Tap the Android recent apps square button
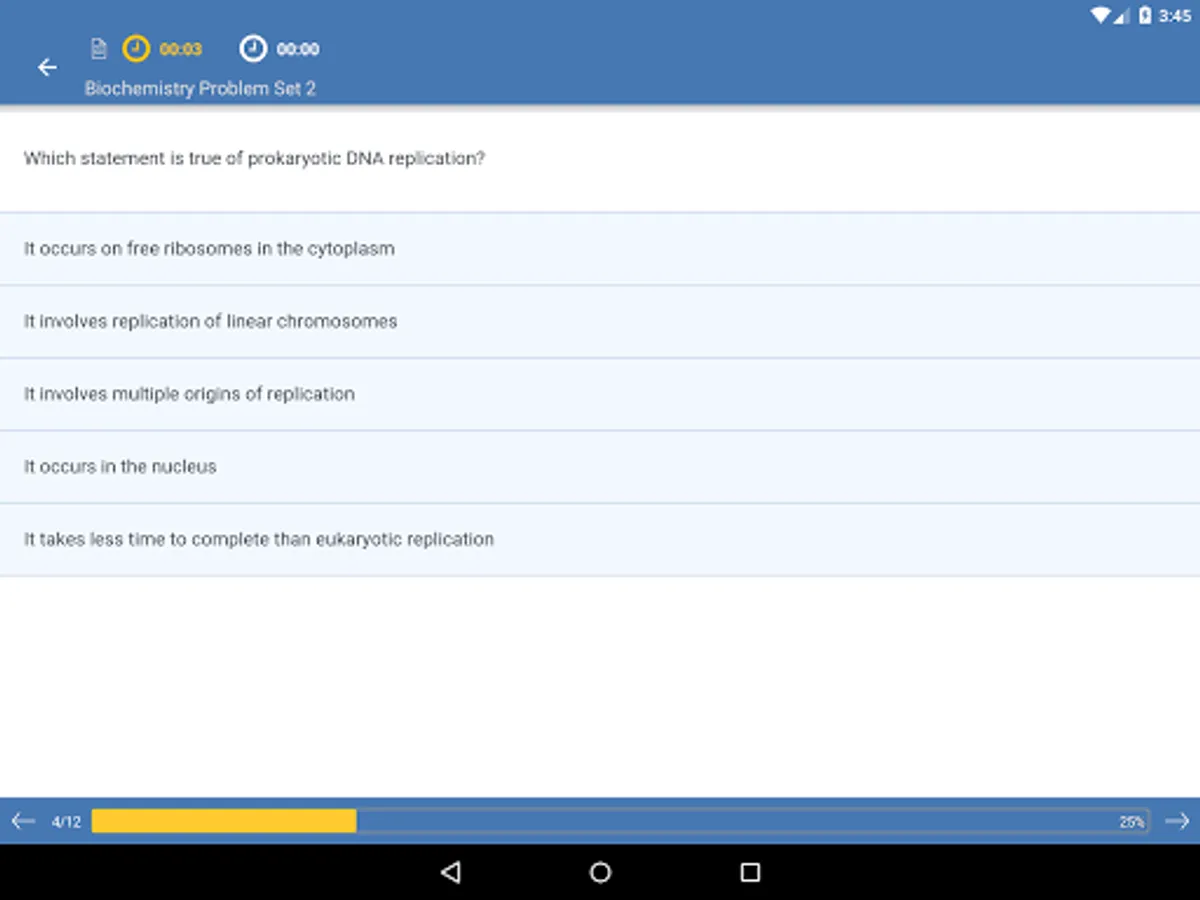Image resolution: width=1200 pixels, height=900 pixels. tap(750, 872)
